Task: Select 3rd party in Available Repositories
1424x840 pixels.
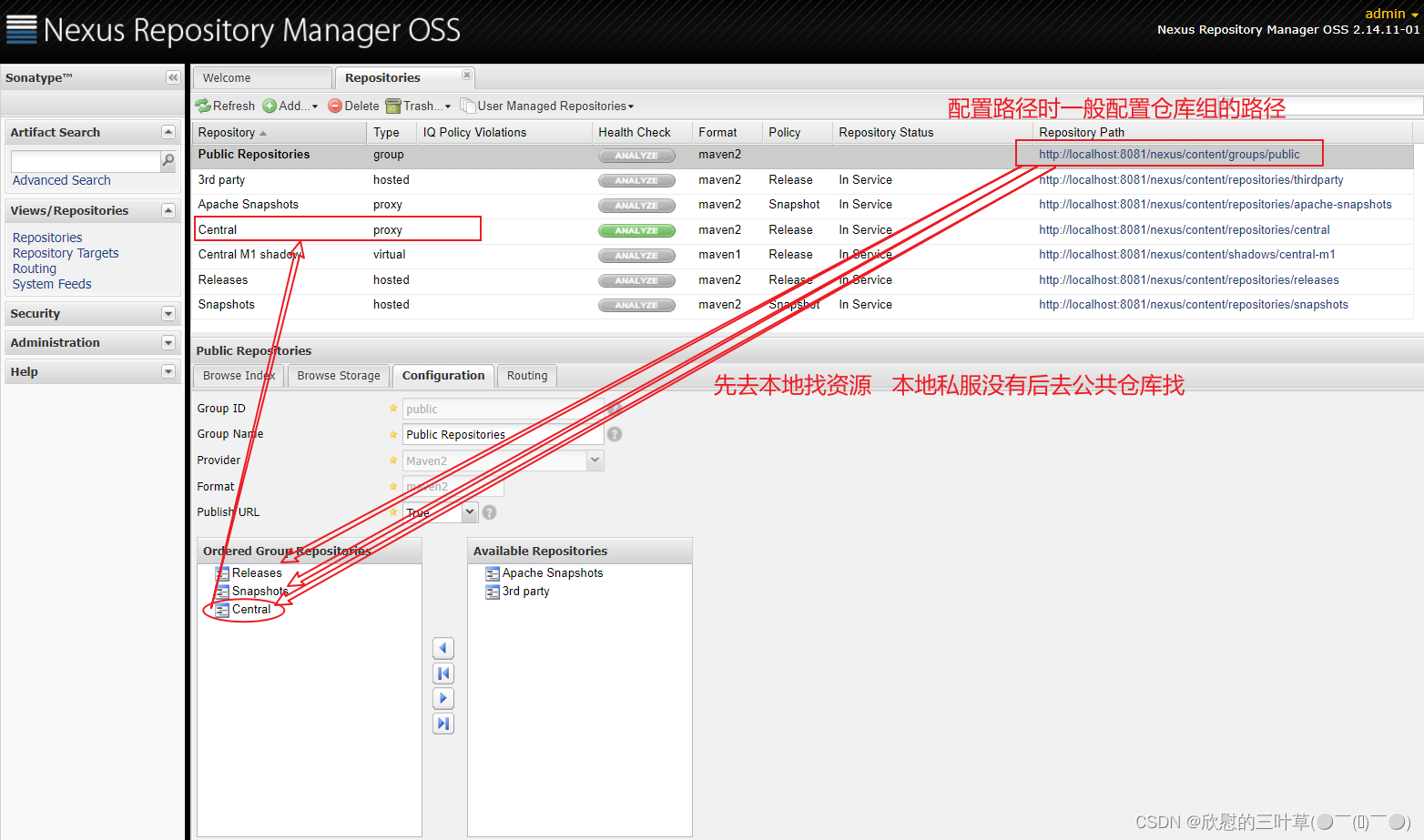Action: 517,592
